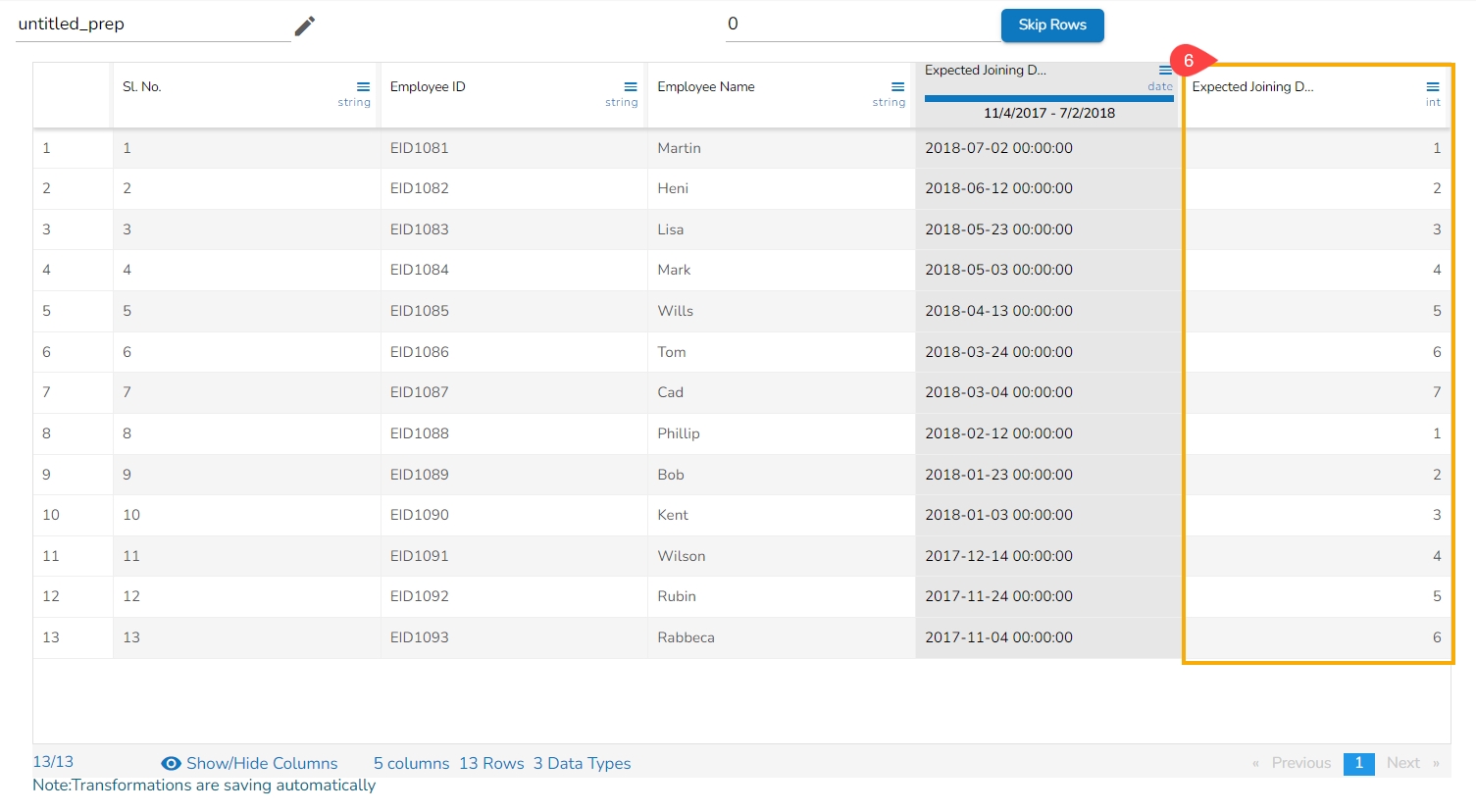Click the name Heni
1476x812 pixels.
point(673,188)
